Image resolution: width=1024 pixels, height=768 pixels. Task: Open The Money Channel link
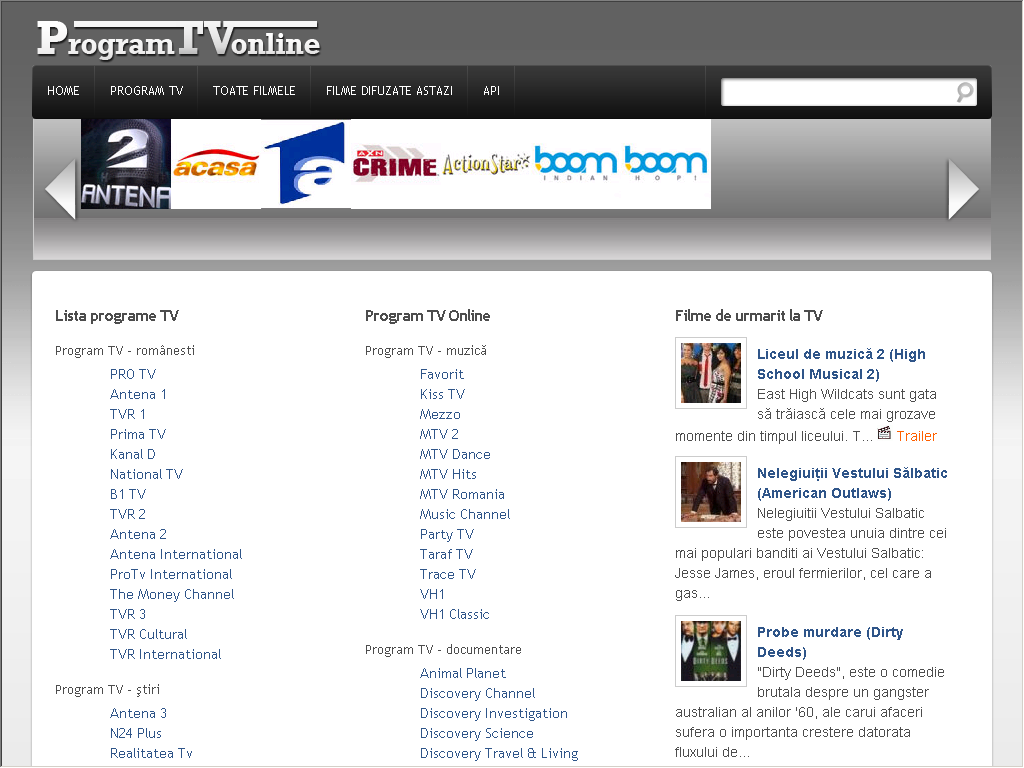172,594
